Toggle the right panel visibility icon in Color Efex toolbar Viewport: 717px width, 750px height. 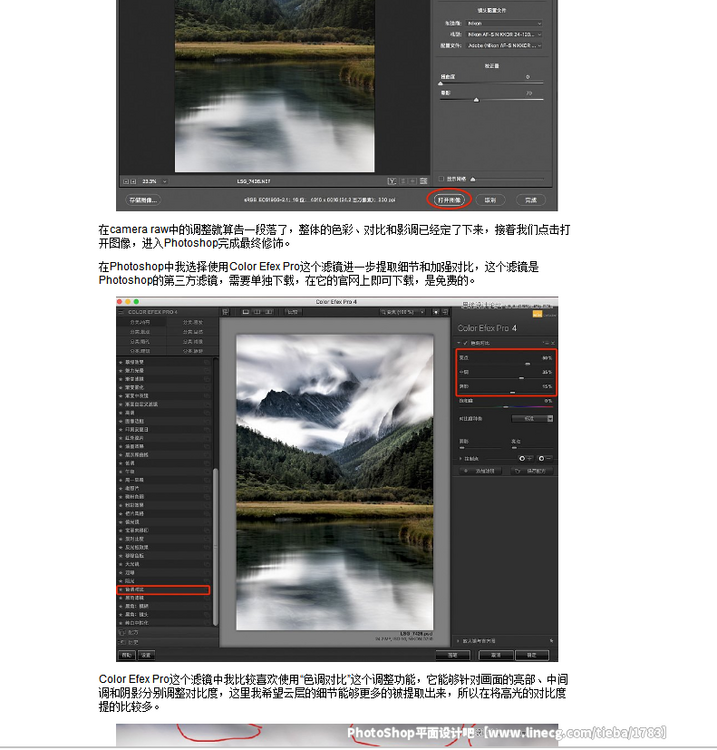445,312
